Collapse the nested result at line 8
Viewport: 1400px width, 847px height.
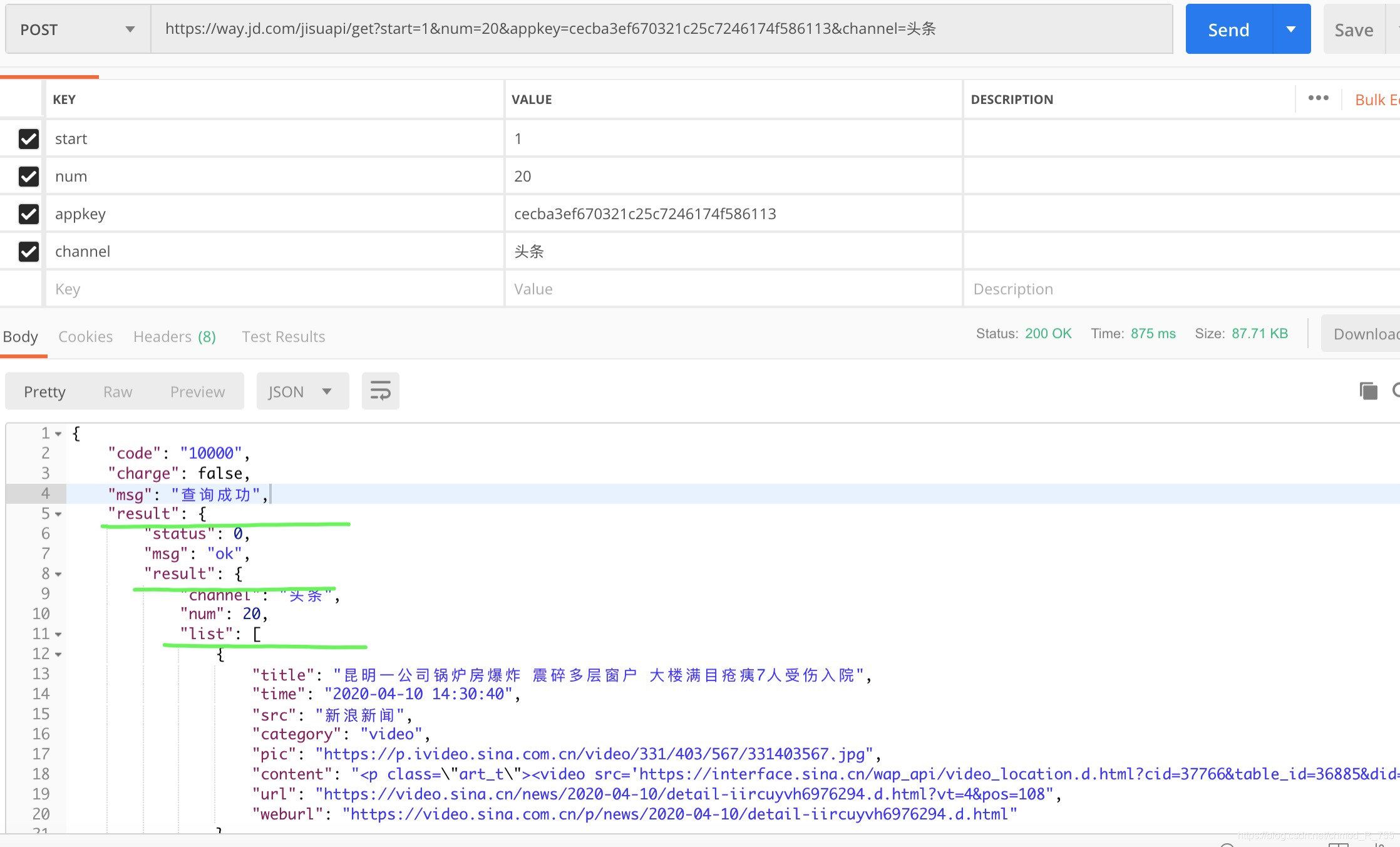click(x=58, y=574)
